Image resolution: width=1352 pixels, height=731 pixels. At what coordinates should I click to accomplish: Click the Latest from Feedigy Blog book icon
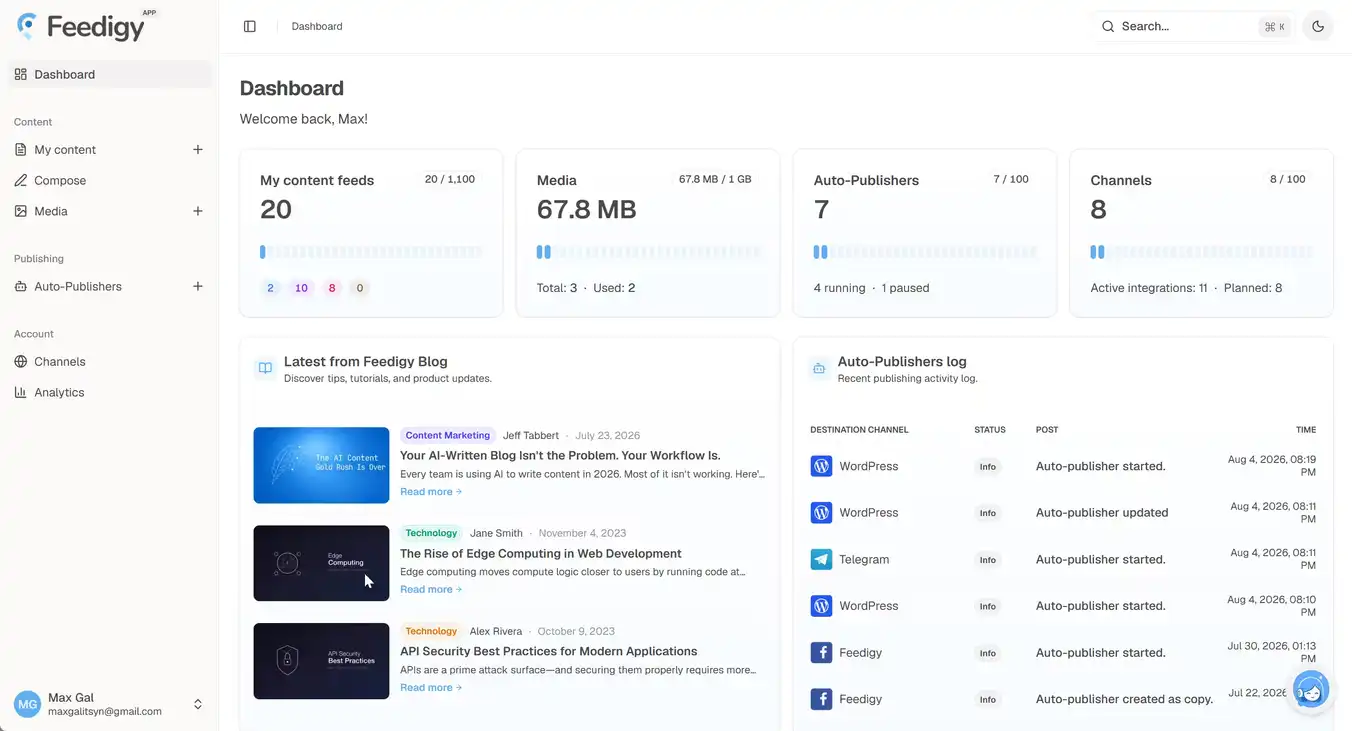click(265, 368)
